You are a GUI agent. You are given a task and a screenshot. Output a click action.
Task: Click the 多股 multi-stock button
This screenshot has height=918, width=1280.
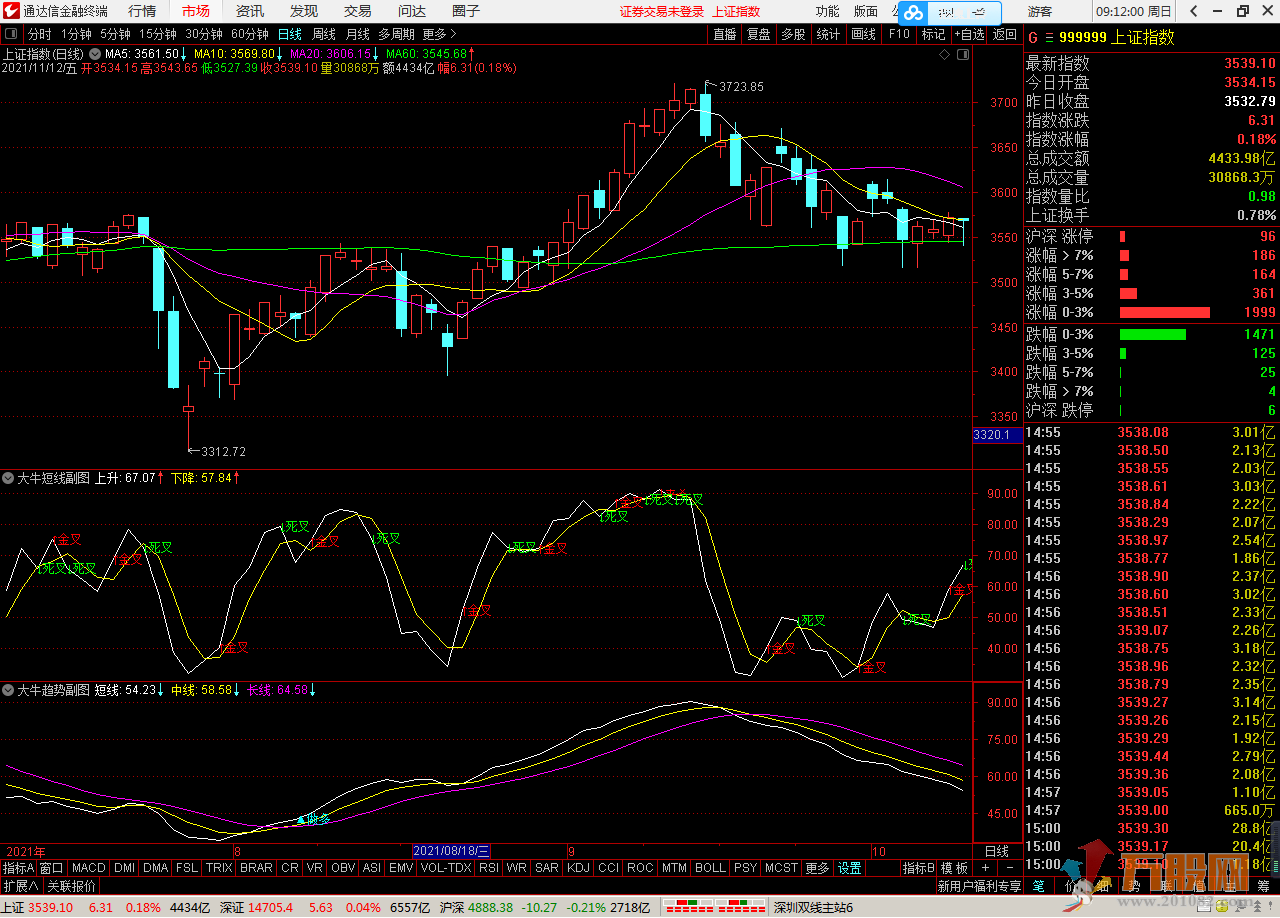[793, 34]
